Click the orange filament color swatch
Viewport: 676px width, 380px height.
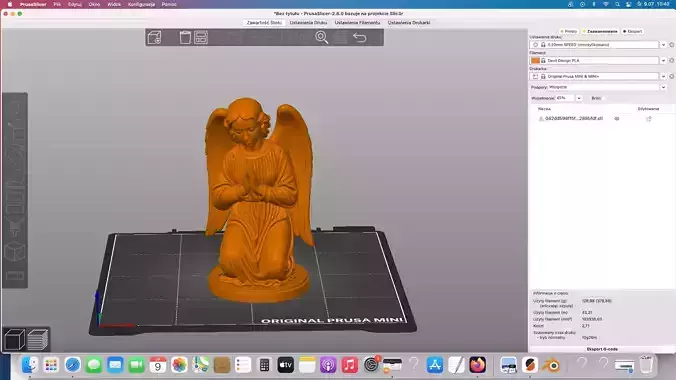click(535, 61)
